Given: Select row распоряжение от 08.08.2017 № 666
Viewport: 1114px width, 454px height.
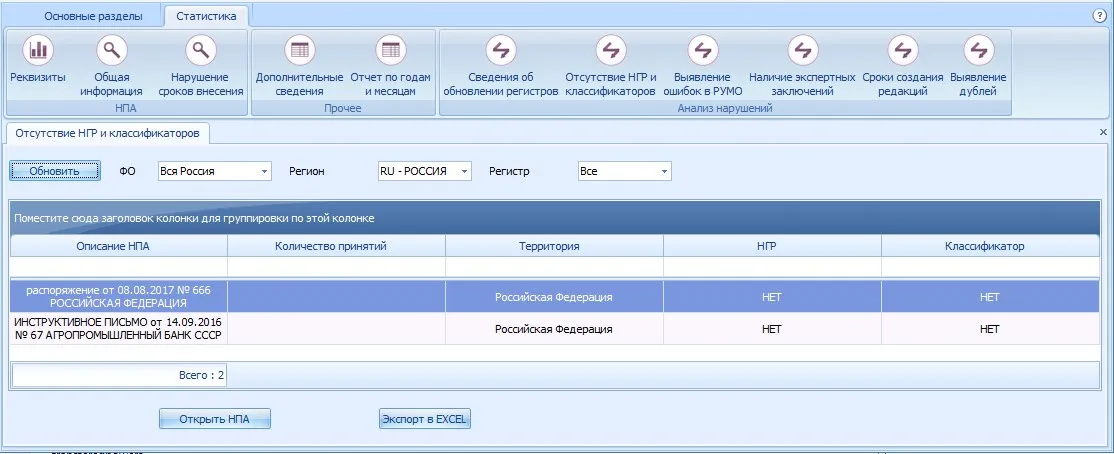Looking at the screenshot, I should (x=555, y=297).
